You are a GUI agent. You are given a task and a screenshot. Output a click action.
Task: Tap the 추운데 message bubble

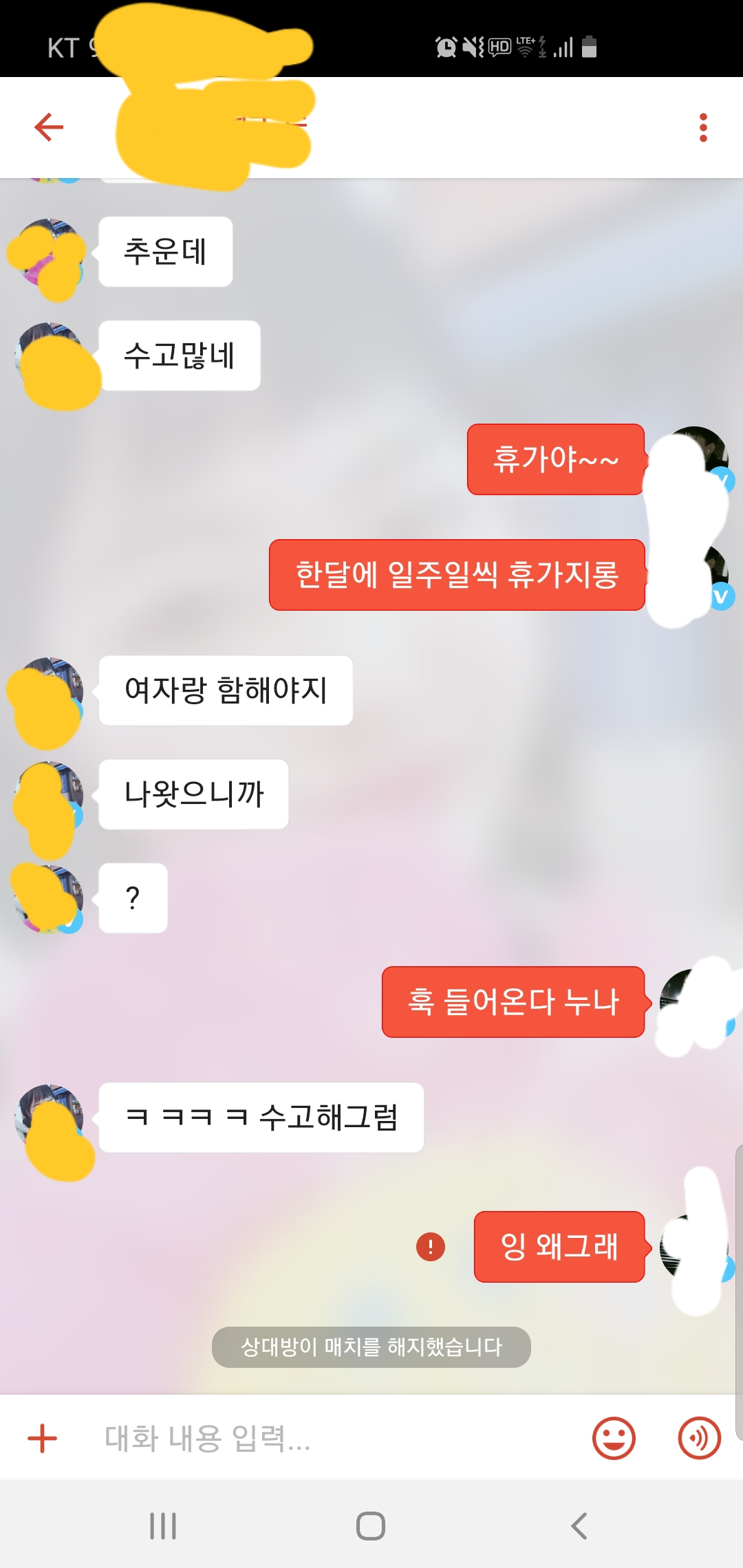point(165,252)
